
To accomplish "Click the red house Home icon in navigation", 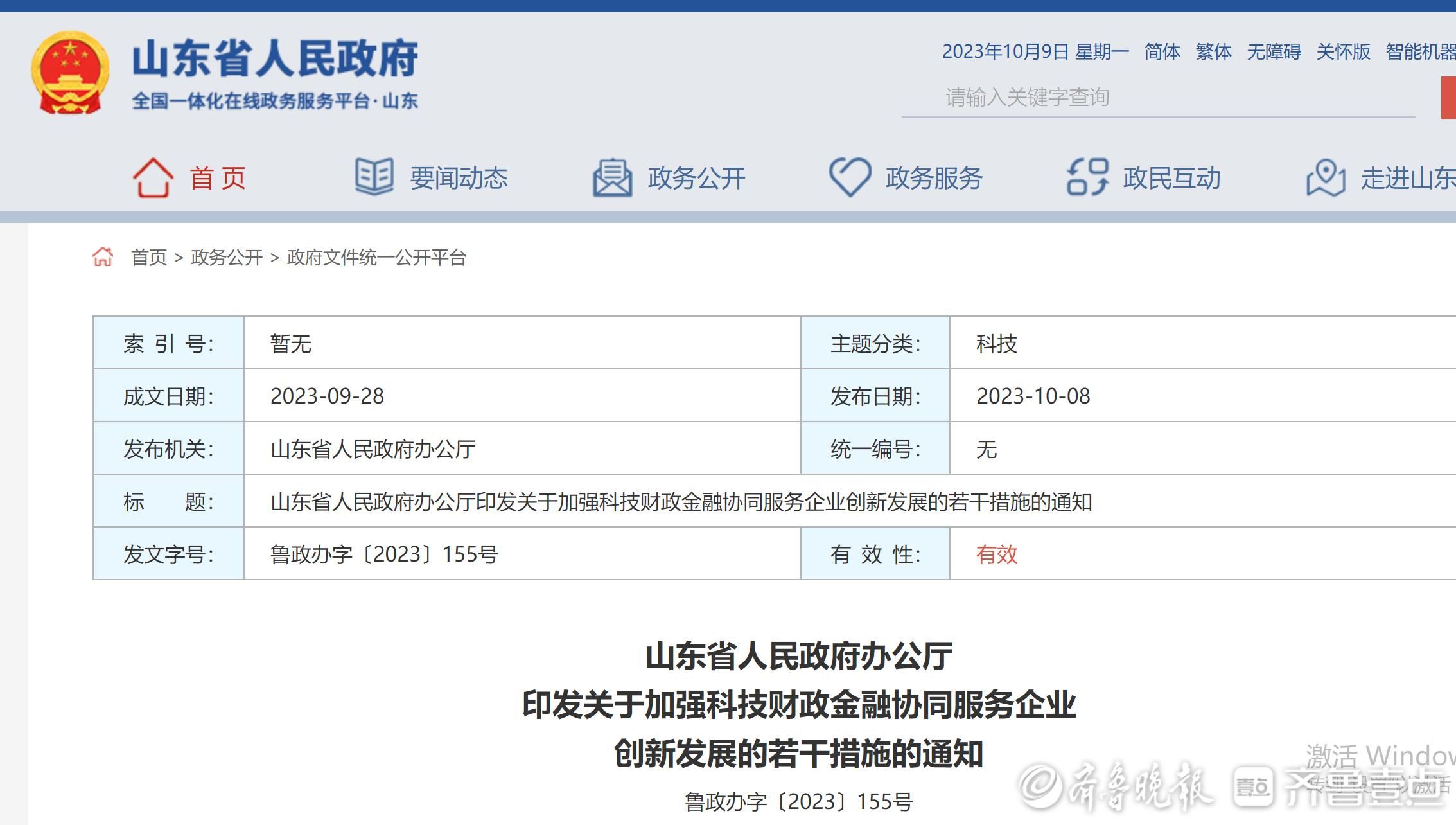I will click(x=152, y=177).
